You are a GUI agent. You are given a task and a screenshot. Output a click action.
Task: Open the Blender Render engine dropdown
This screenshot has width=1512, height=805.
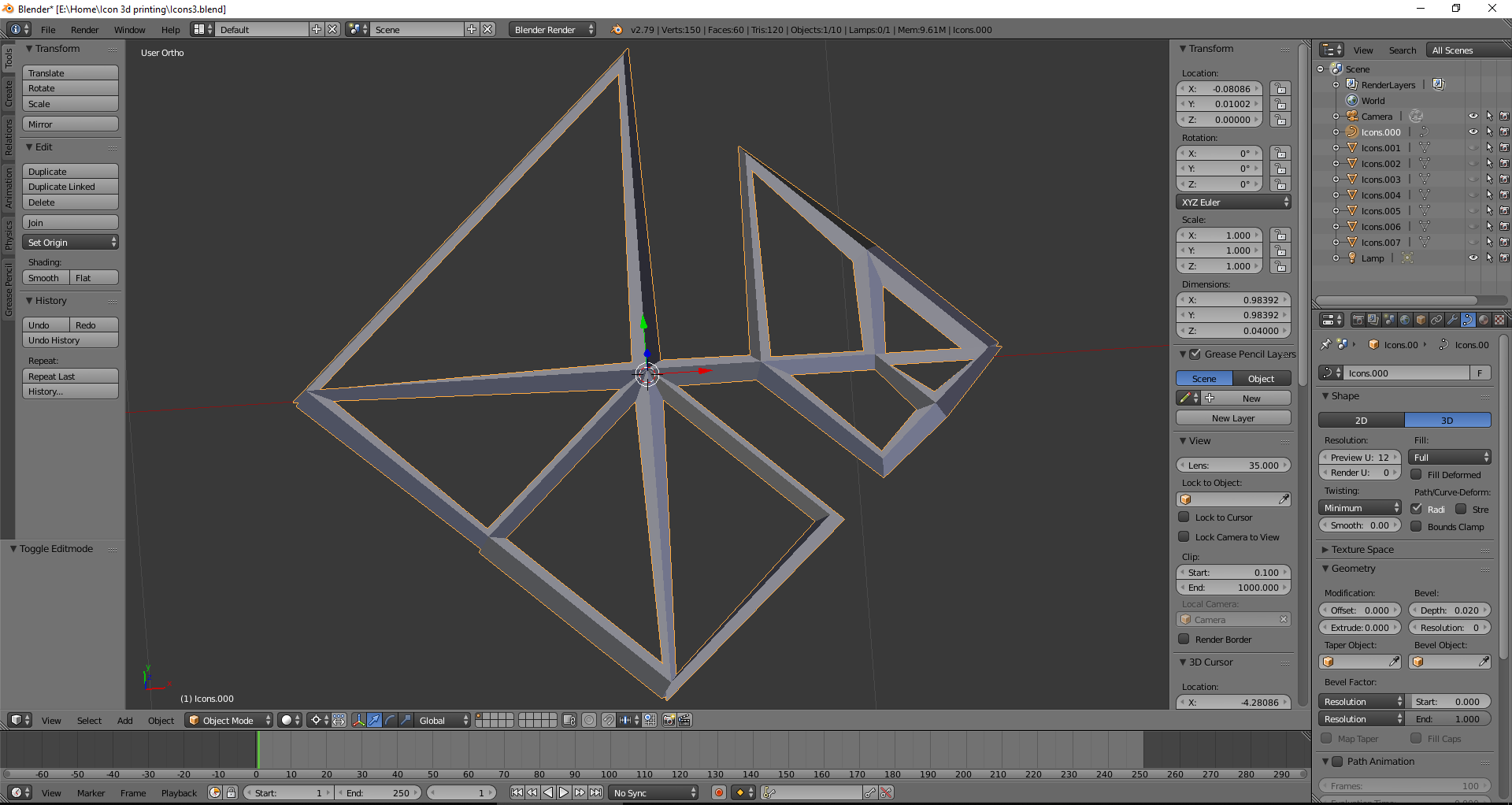pos(552,29)
